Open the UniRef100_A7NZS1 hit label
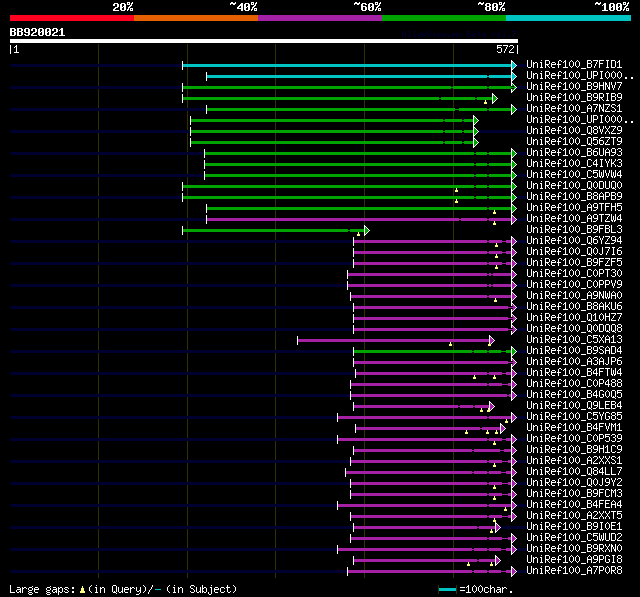 tap(574, 109)
